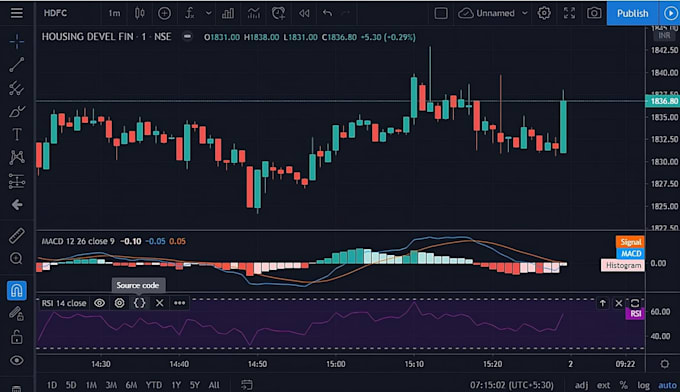Select the 3M date range

point(111,385)
